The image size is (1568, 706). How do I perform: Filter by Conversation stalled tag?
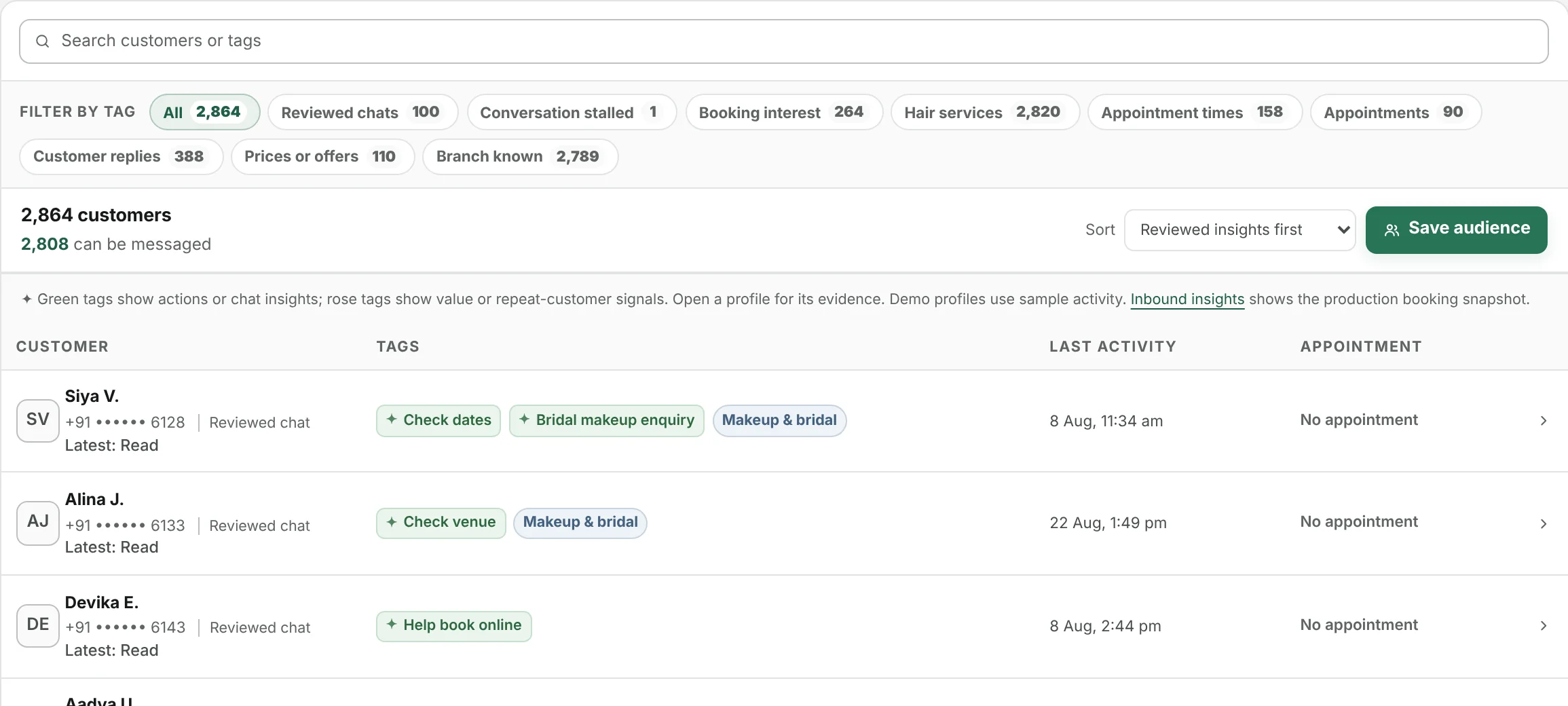tap(572, 112)
